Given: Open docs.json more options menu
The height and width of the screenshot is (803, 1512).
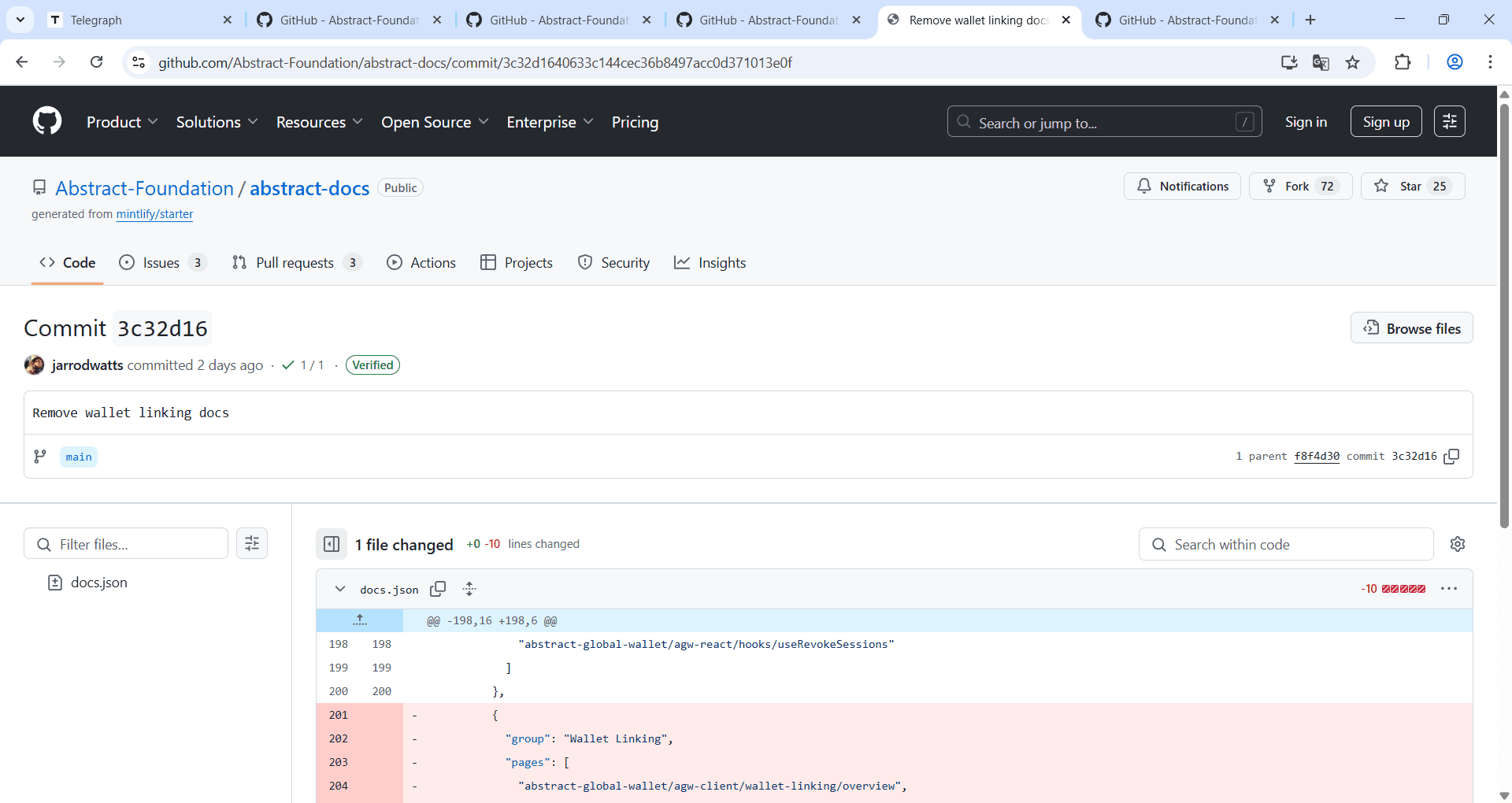Looking at the screenshot, I should pyautogui.click(x=1449, y=589).
